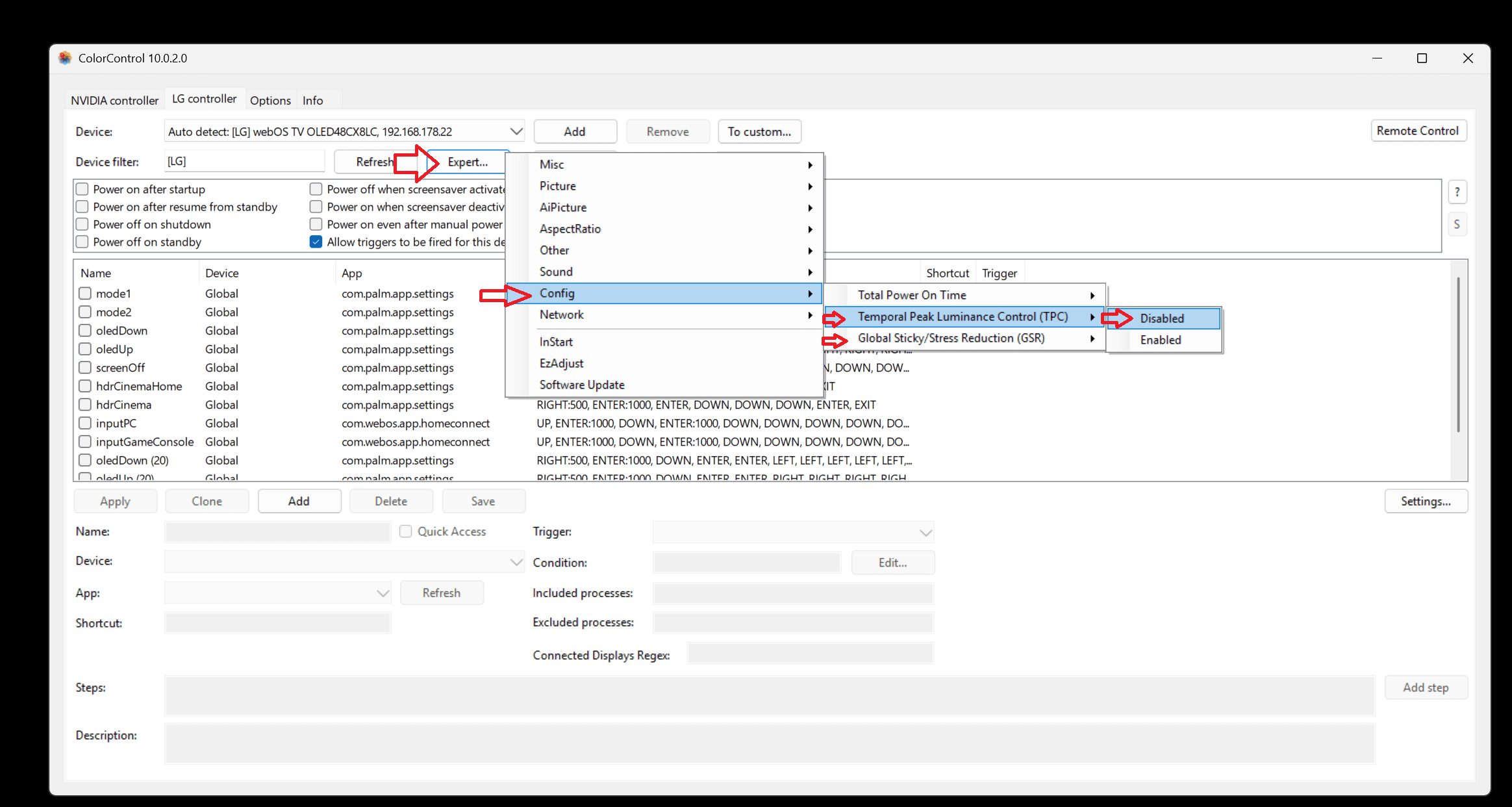Open the Options tab
Screen dimensions: 1512x807
tap(270, 100)
